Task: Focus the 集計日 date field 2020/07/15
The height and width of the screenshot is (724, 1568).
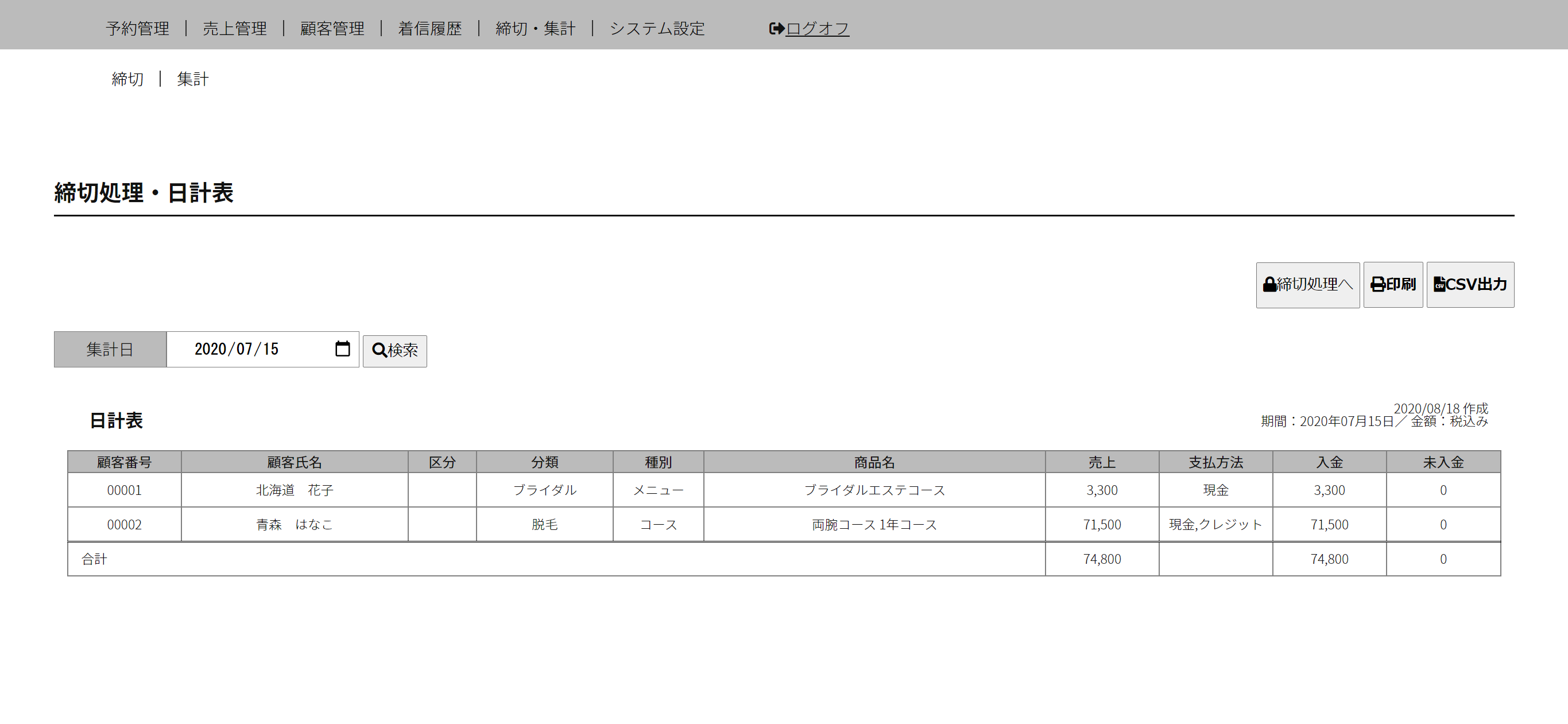Action: tap(262, 349)
